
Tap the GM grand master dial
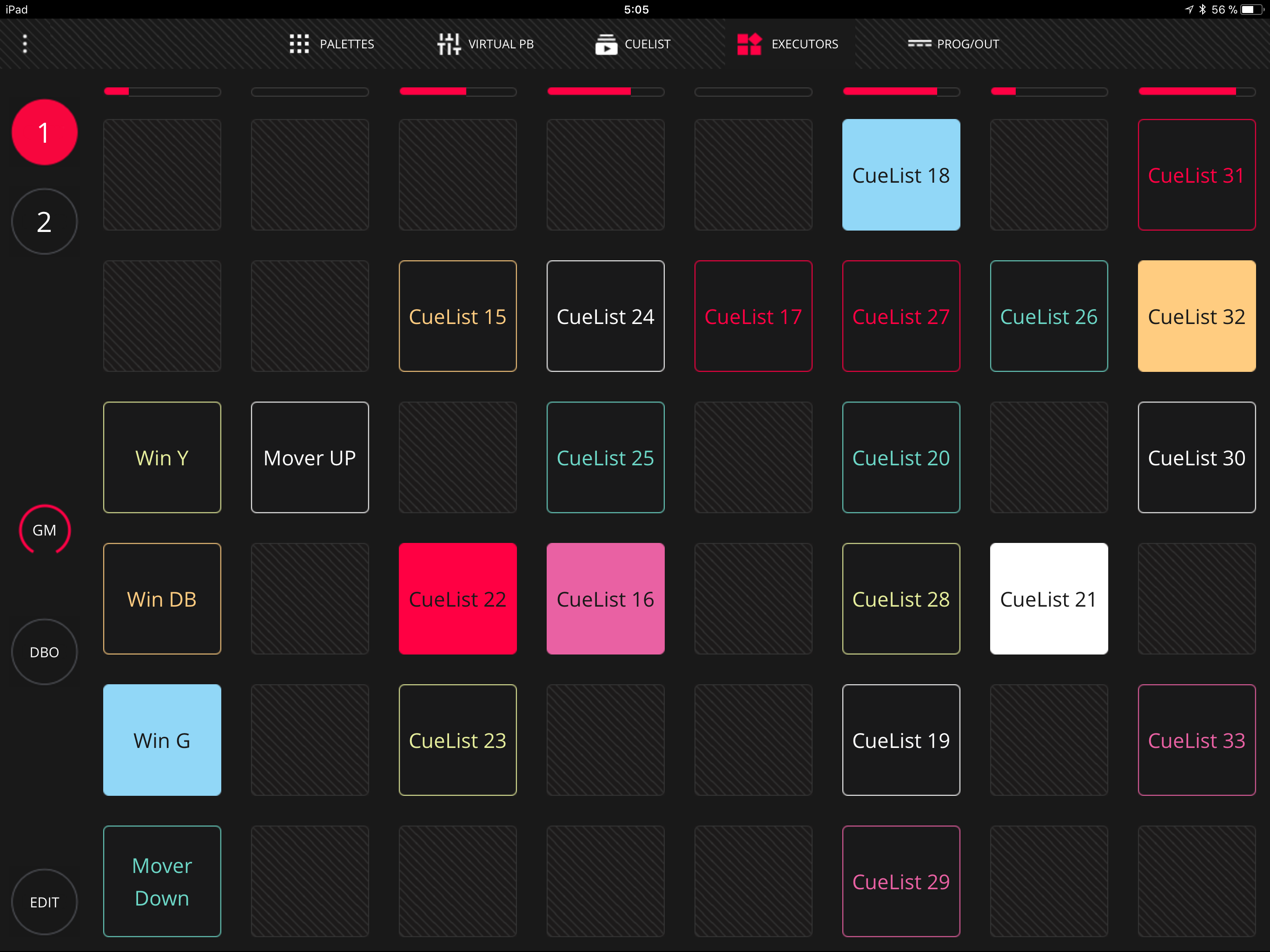pos(44,530)
